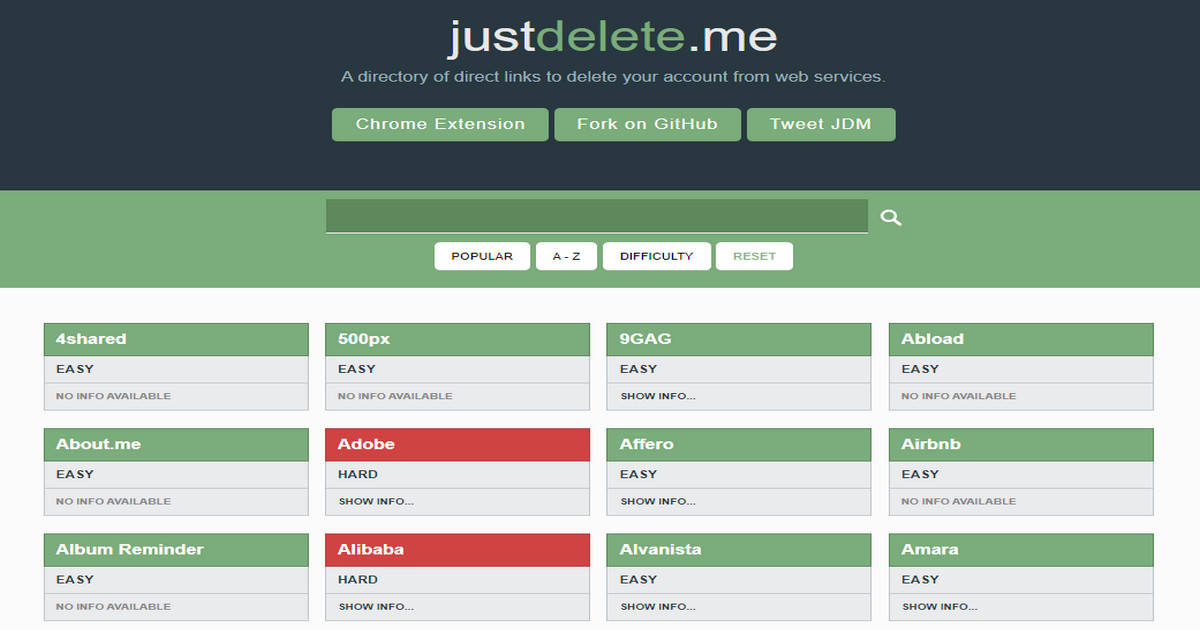The height and width of the screenshot is (630, 1200).
Task: Click into the search input field
Action: pyautogui.click(x=597, y=216)
